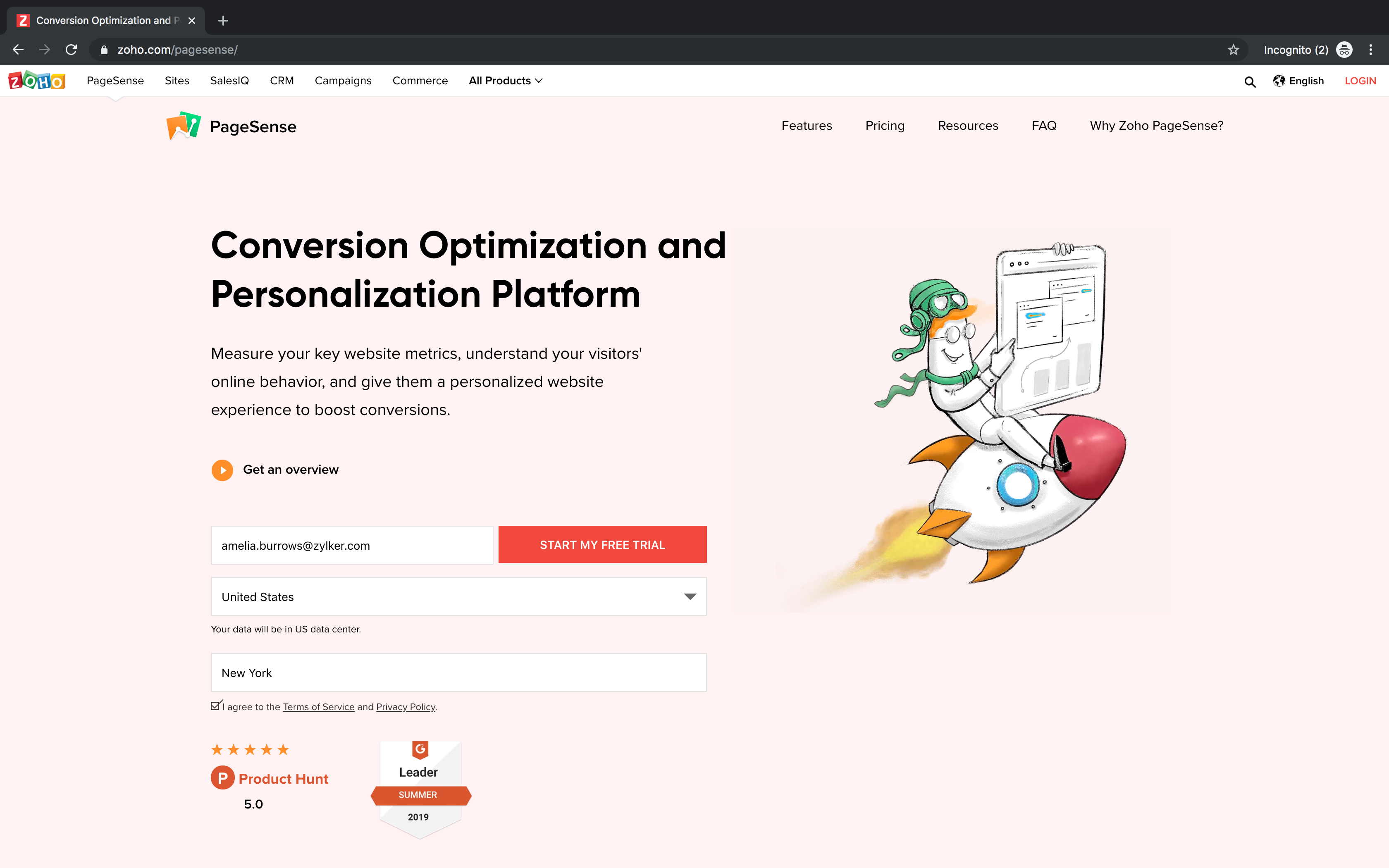The image size is (1389, 868).
Task: Open Chrome three-dot menu
Action: (1371, 50)
